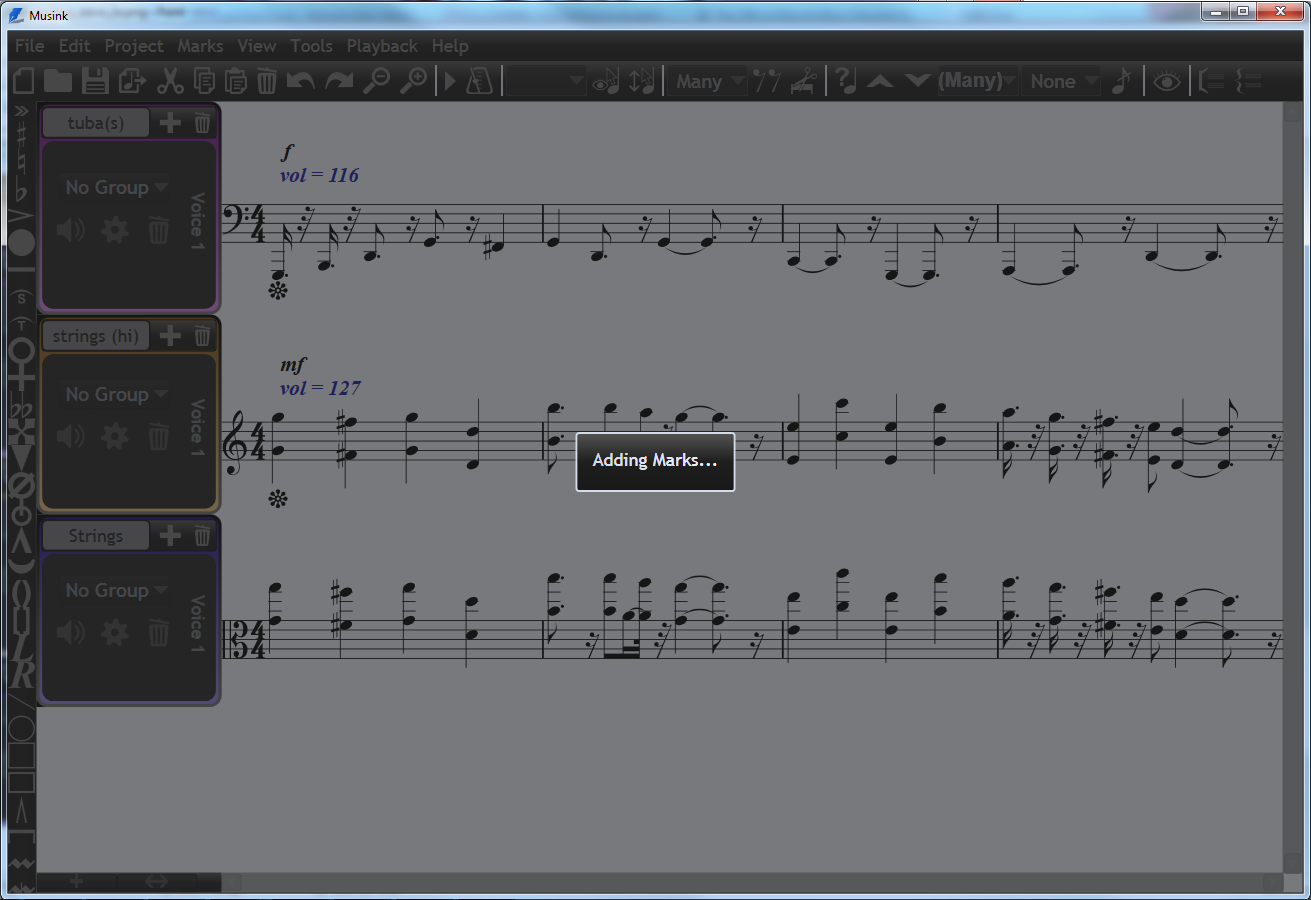Open the Many tuplet dropdown

pos(707,81)
